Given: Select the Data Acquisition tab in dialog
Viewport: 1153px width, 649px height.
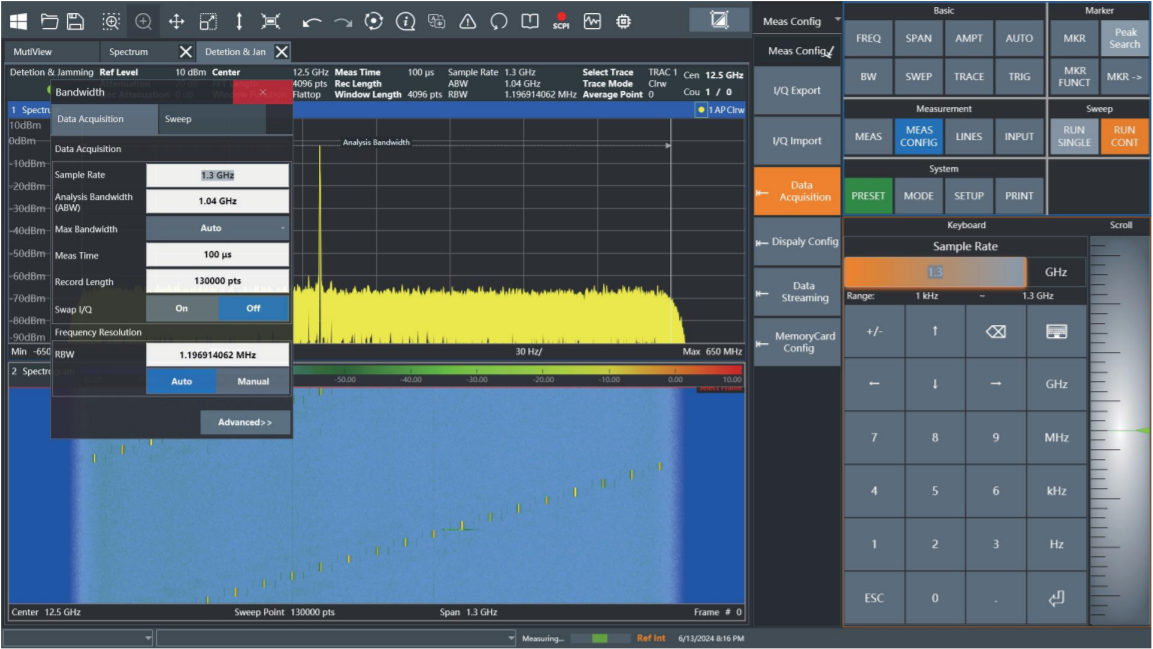Looking at the screenshot, I should [104, 119].
